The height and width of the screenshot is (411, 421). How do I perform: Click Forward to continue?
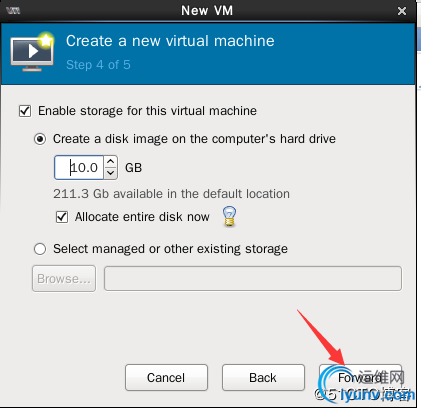point(360,377)
